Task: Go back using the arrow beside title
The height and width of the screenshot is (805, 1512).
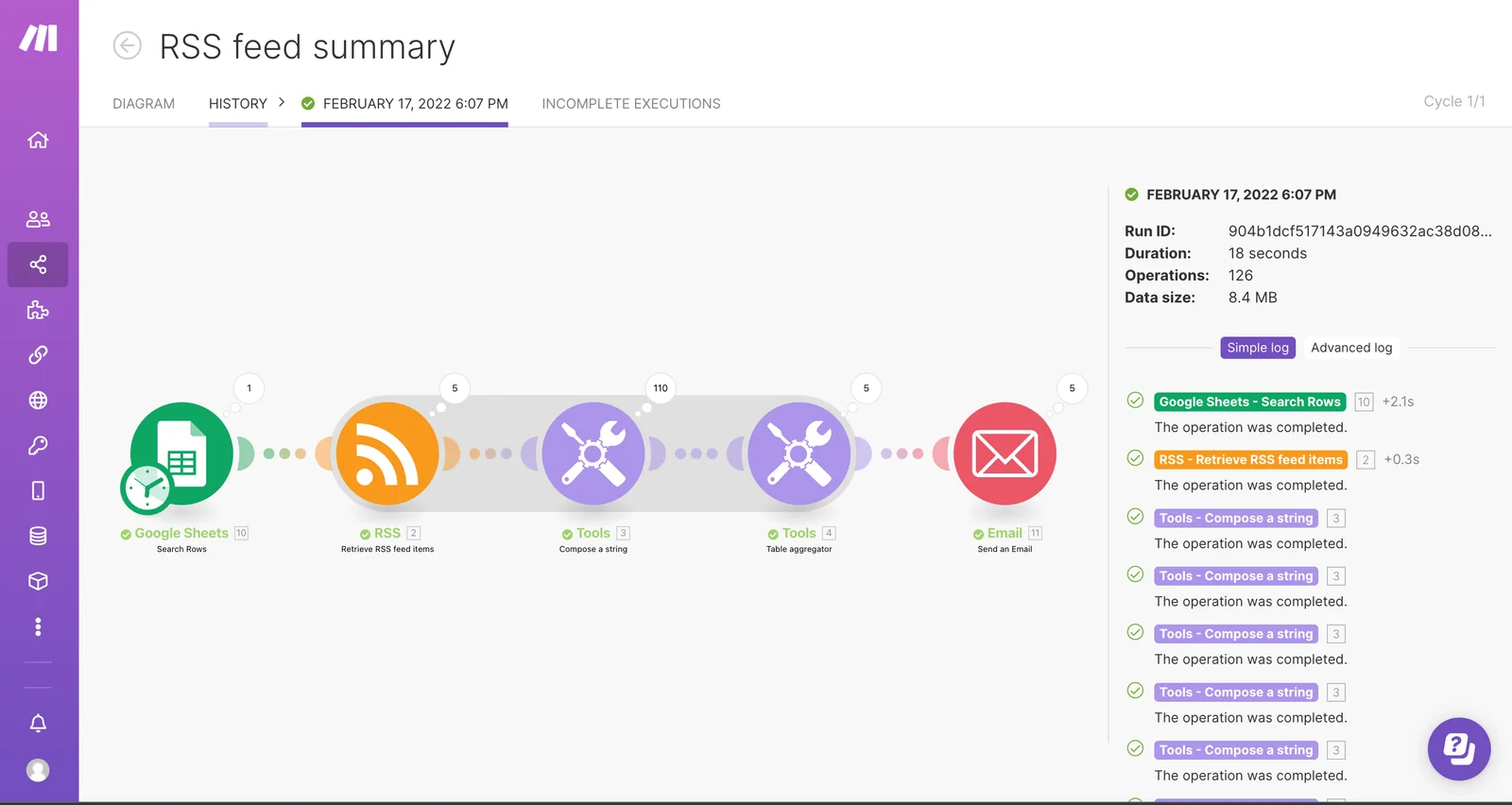Action: pyautogui.click(x=128, y=45)
